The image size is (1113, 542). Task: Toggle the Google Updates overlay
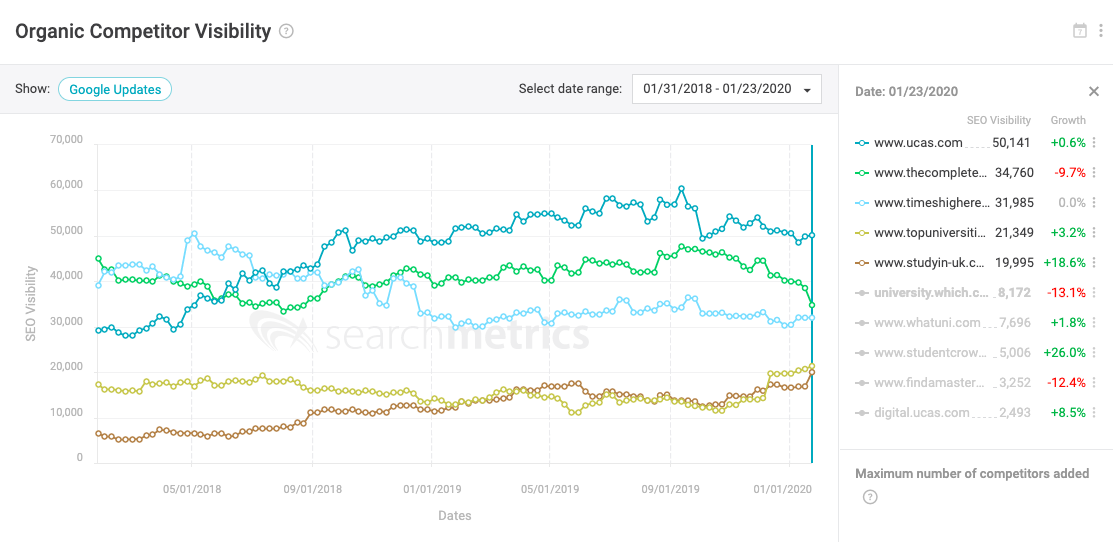click(x=115, y=89)
